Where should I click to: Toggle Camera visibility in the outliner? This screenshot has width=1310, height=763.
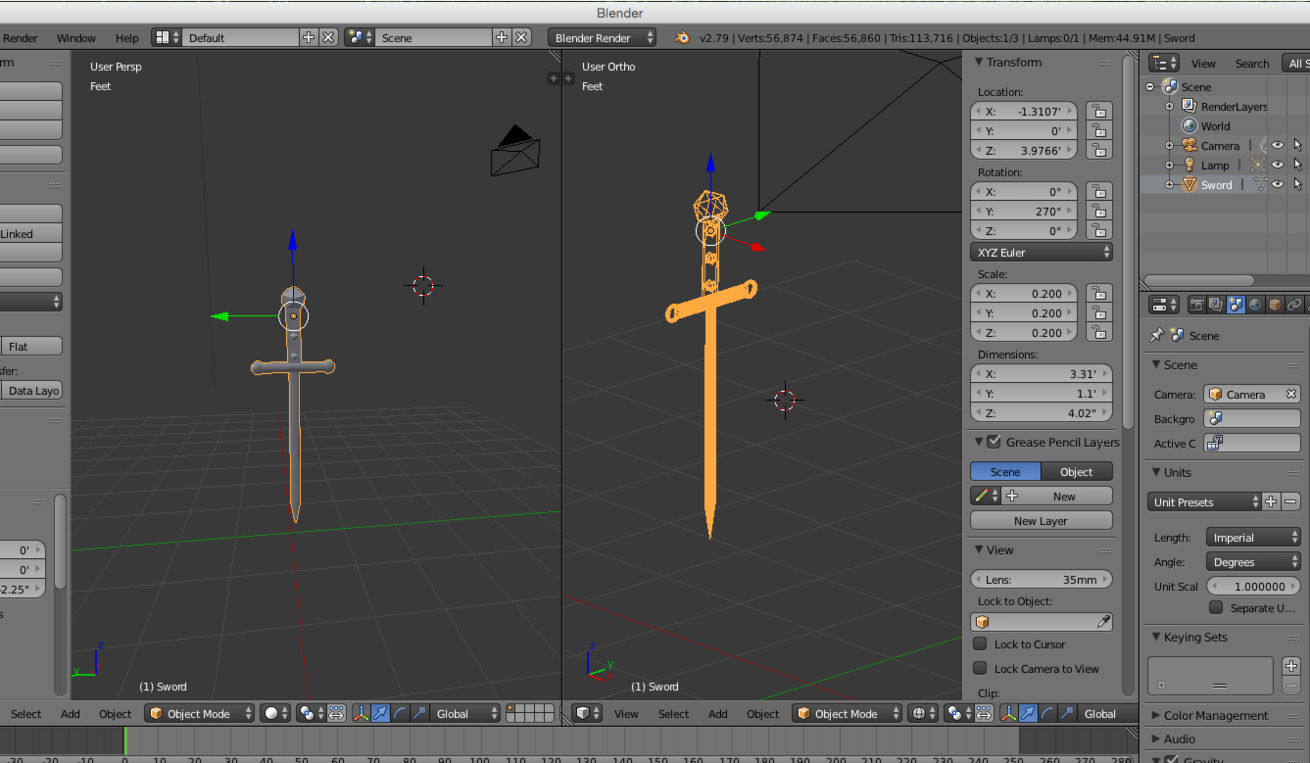(x=1280, y=146)
